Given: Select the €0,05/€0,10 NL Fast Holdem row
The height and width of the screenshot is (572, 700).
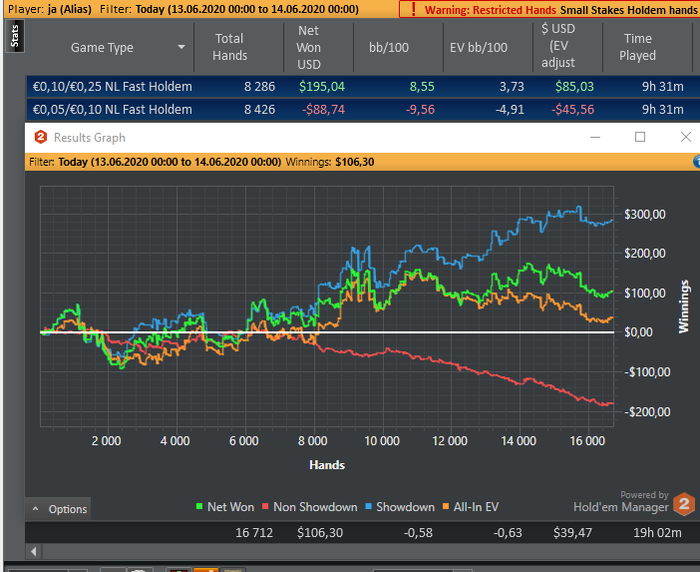Looking at the screenshot, I should [x=362, y=110].
